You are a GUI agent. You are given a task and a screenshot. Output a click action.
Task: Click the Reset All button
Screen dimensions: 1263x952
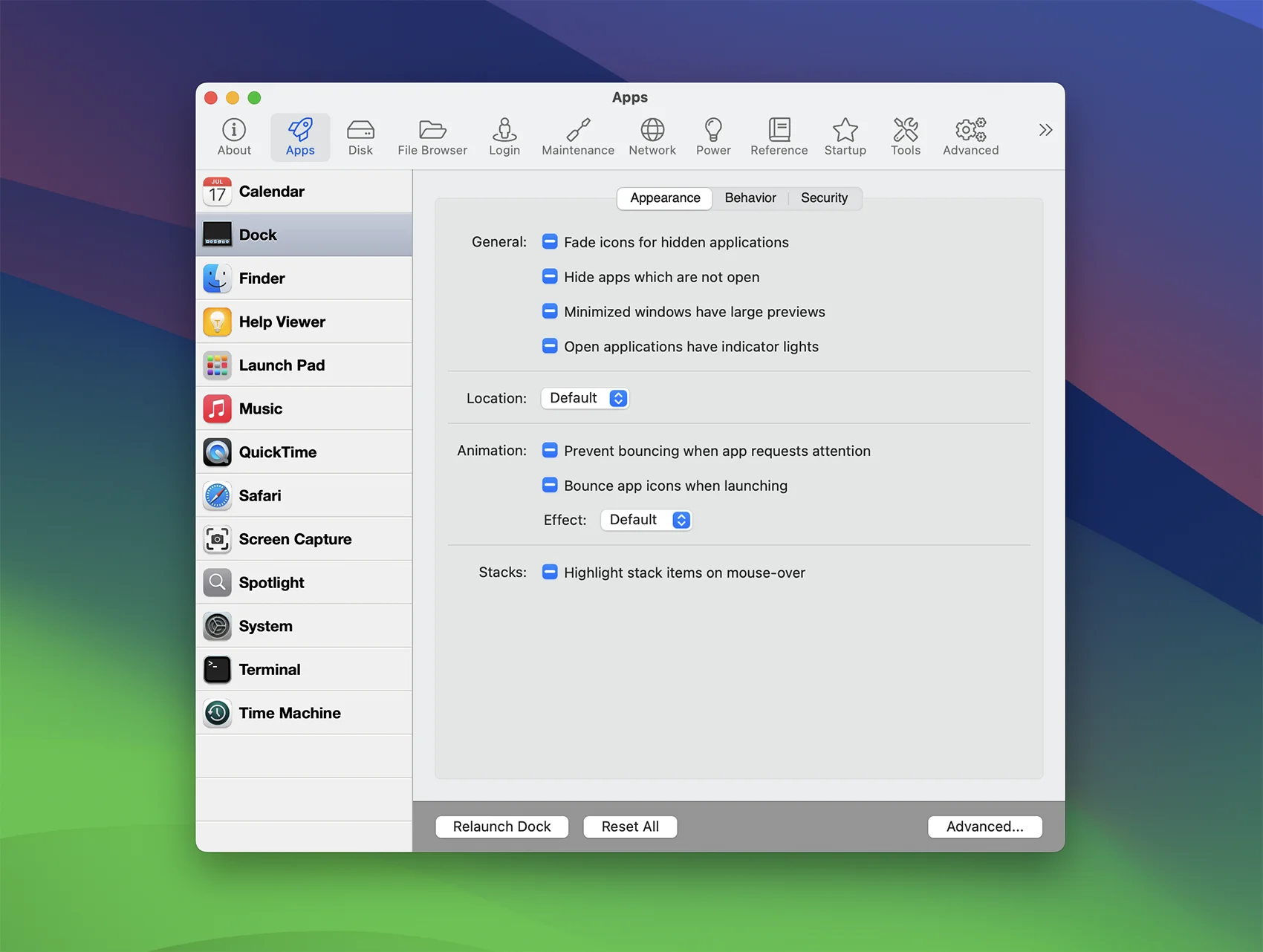tap(630, 827)
